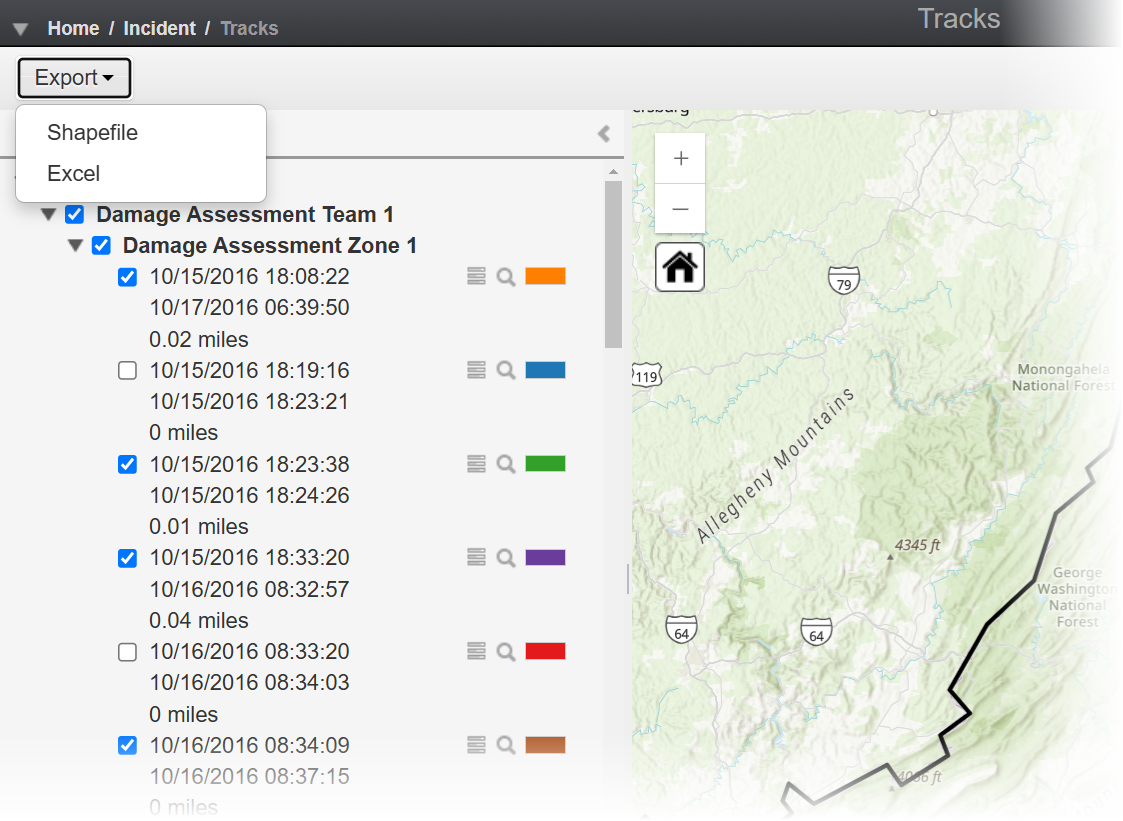Collapse the Damage Assessment Team 1 tree
The height and width of the screenshot is (821, 1123).
(x=48, y=214)
